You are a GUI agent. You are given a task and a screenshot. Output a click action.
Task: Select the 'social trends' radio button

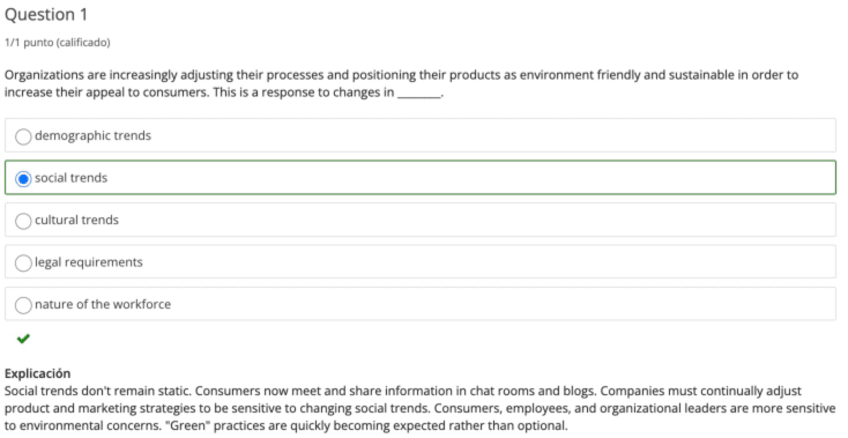point(24,178)
